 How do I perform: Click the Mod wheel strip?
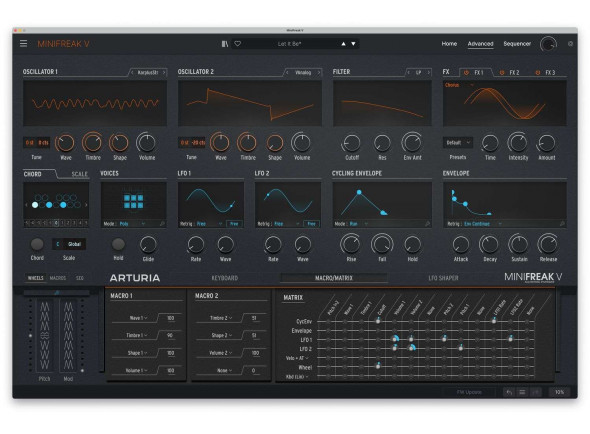pos(68,336)
